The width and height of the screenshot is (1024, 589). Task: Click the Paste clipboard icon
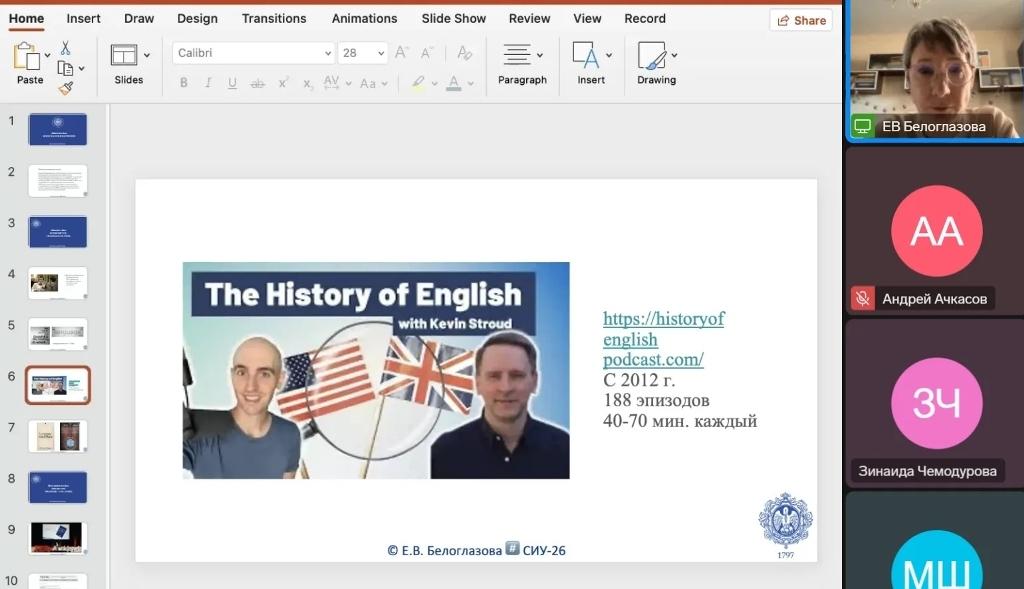27,57
